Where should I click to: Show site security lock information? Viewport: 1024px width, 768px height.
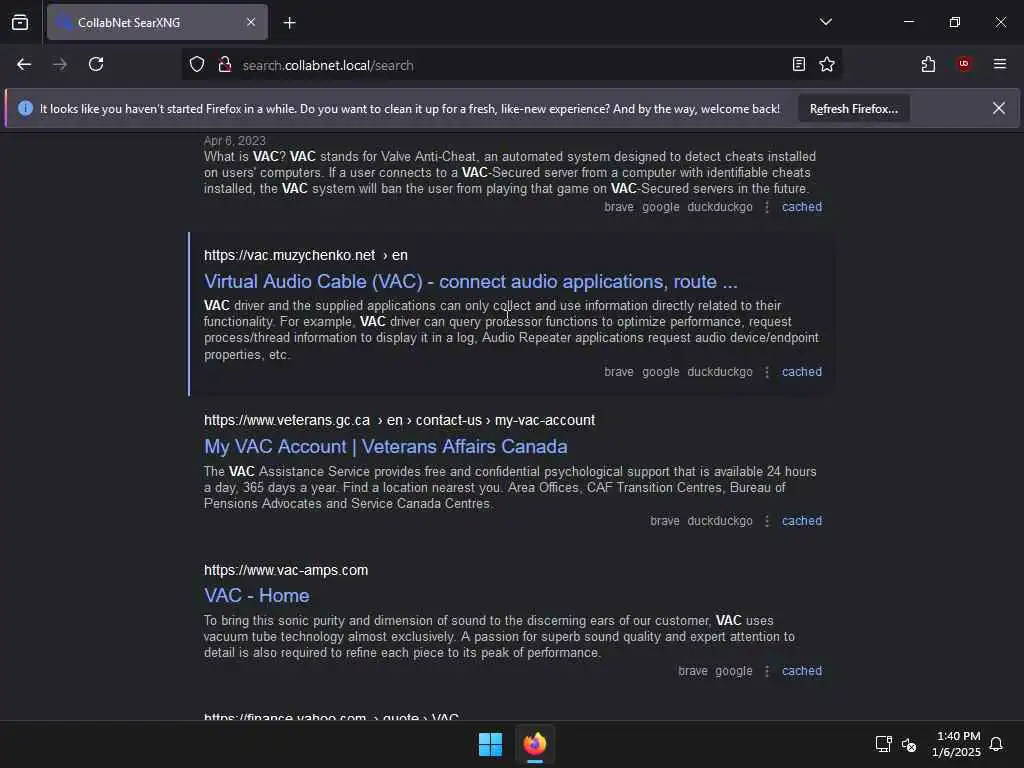pyautogui.click(x=225, y=65)
